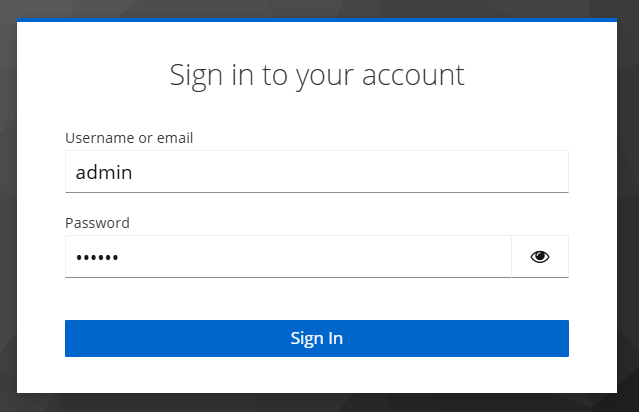This screenshot has height=412, width=639.
Task: Click the "Sign In" text on the blue button
Action: click(x=316, y=338)
